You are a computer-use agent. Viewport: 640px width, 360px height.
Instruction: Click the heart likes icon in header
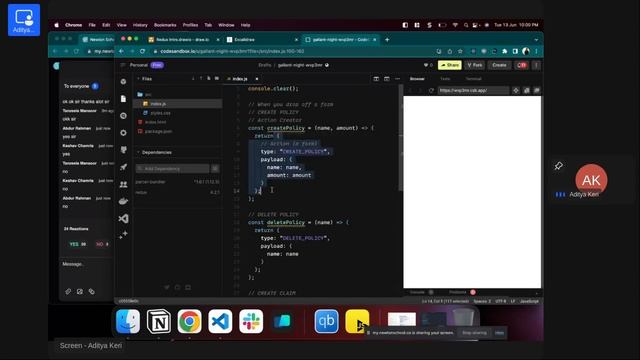[x=426, y=65]
